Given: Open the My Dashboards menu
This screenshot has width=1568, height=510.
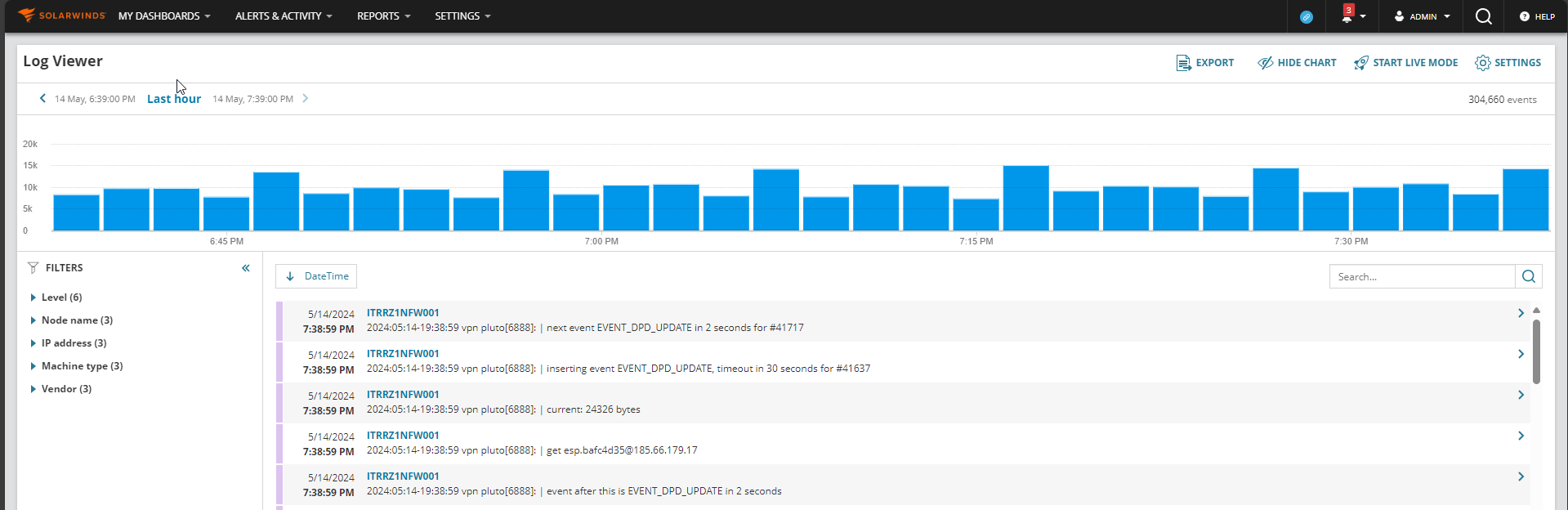Looking at the screenshot, I should pyautogui.click(x=164, y=16).
